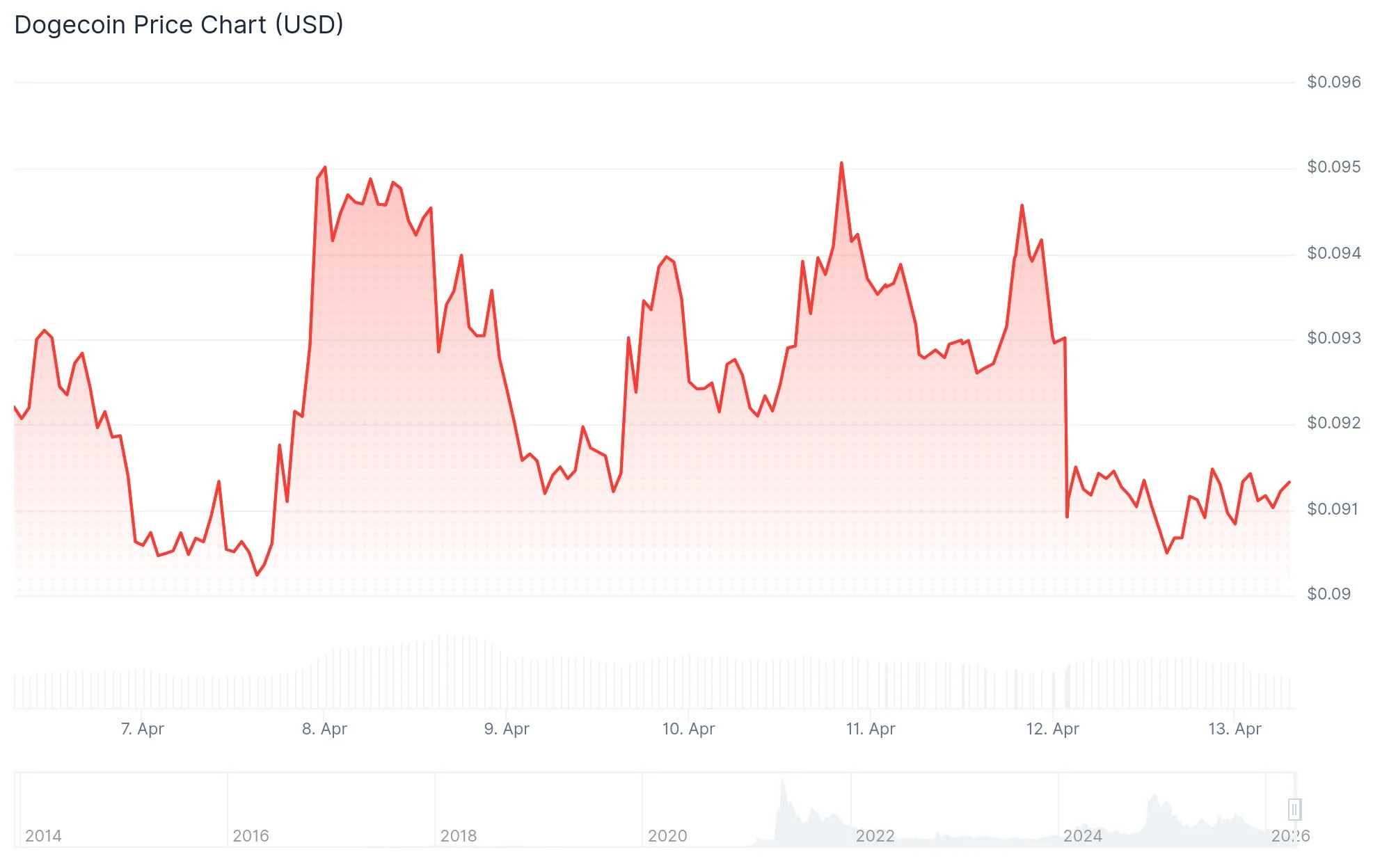The width and height of the screenshot is (1373, 868).
Task: Click the Dogecoin Price Chart (USD) title
Action: pos(179,25)
